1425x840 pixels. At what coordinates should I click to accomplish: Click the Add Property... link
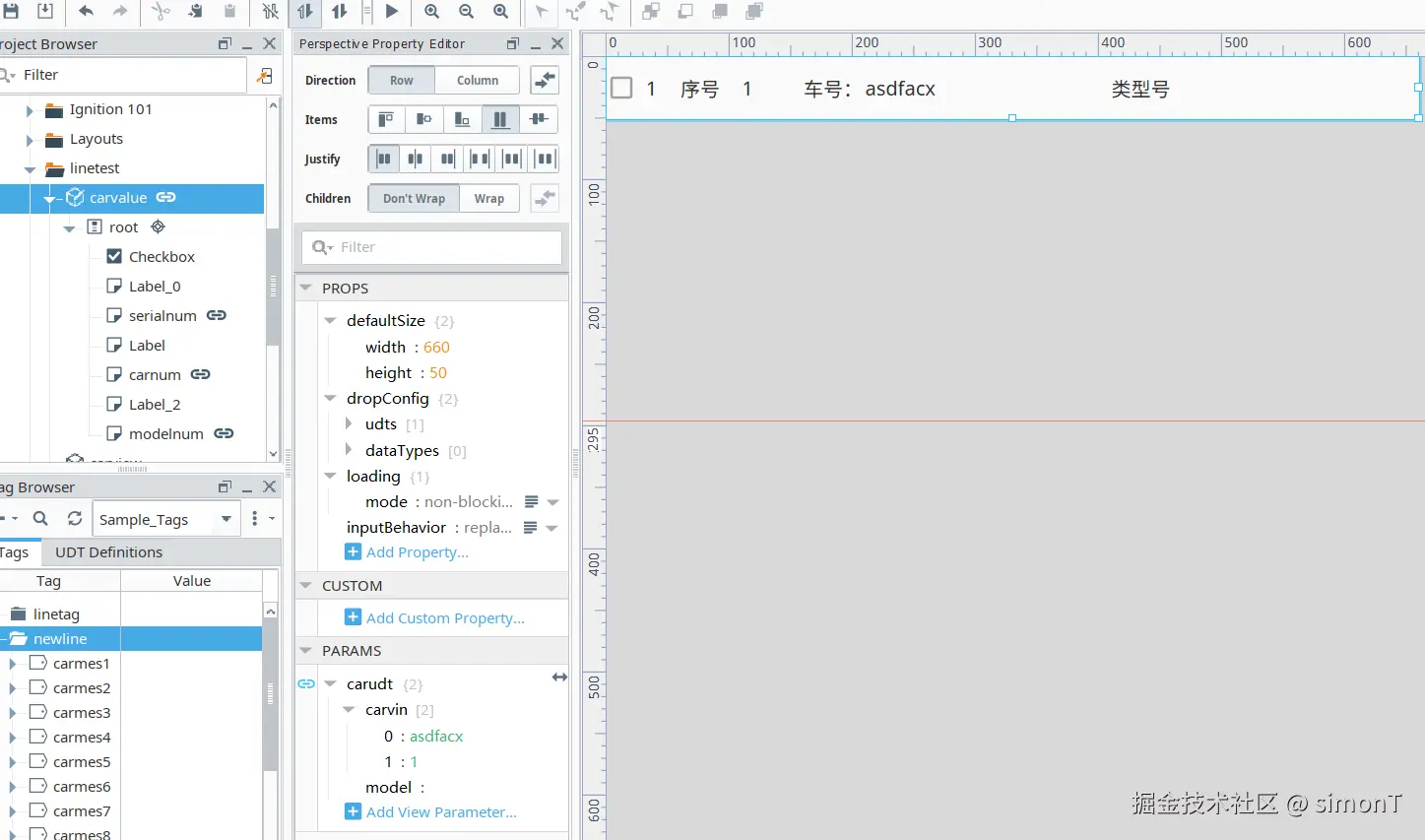coord(417,552)
